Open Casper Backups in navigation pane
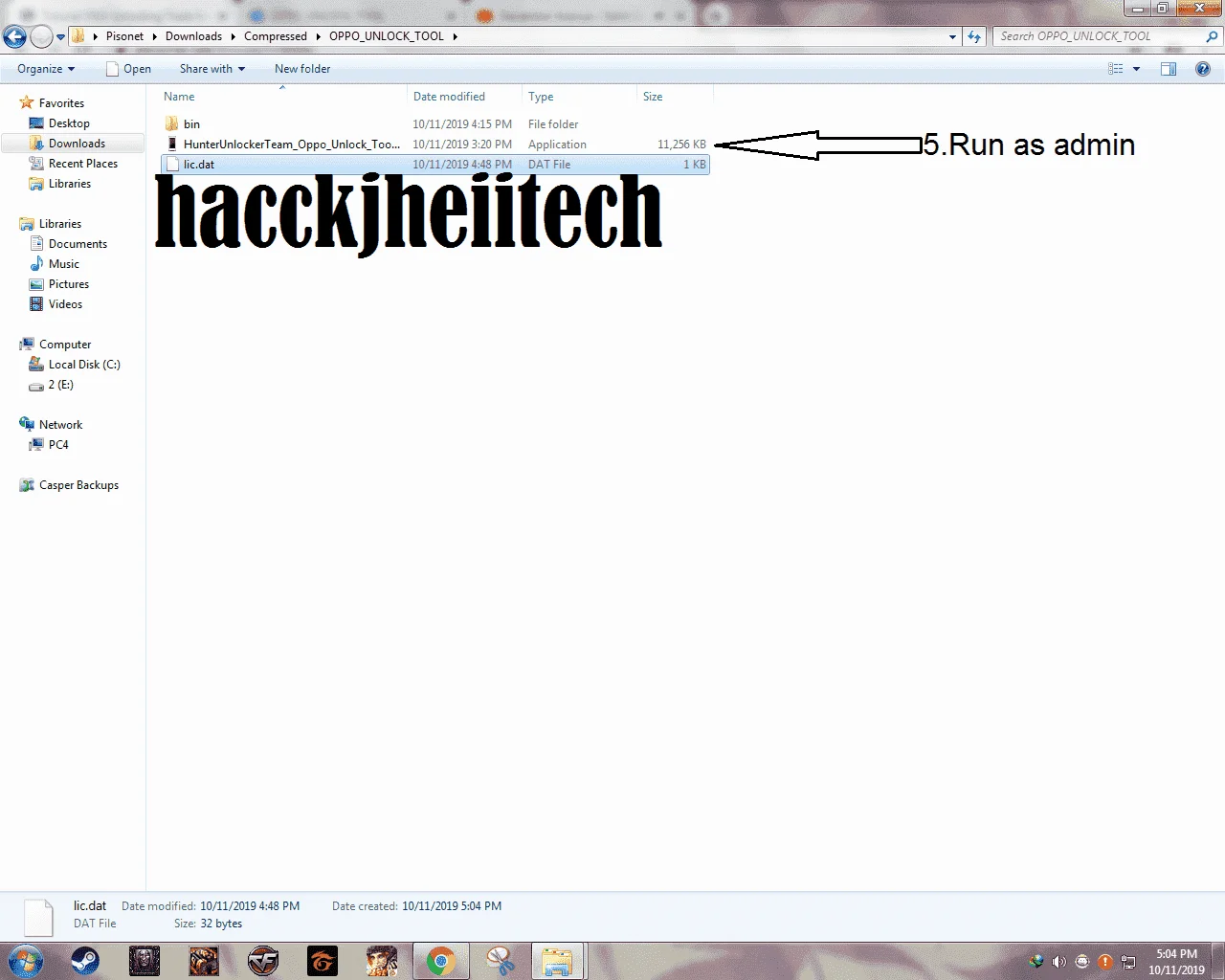The height and width of the screenshot is (980, 1225). (x=78, y=485)
